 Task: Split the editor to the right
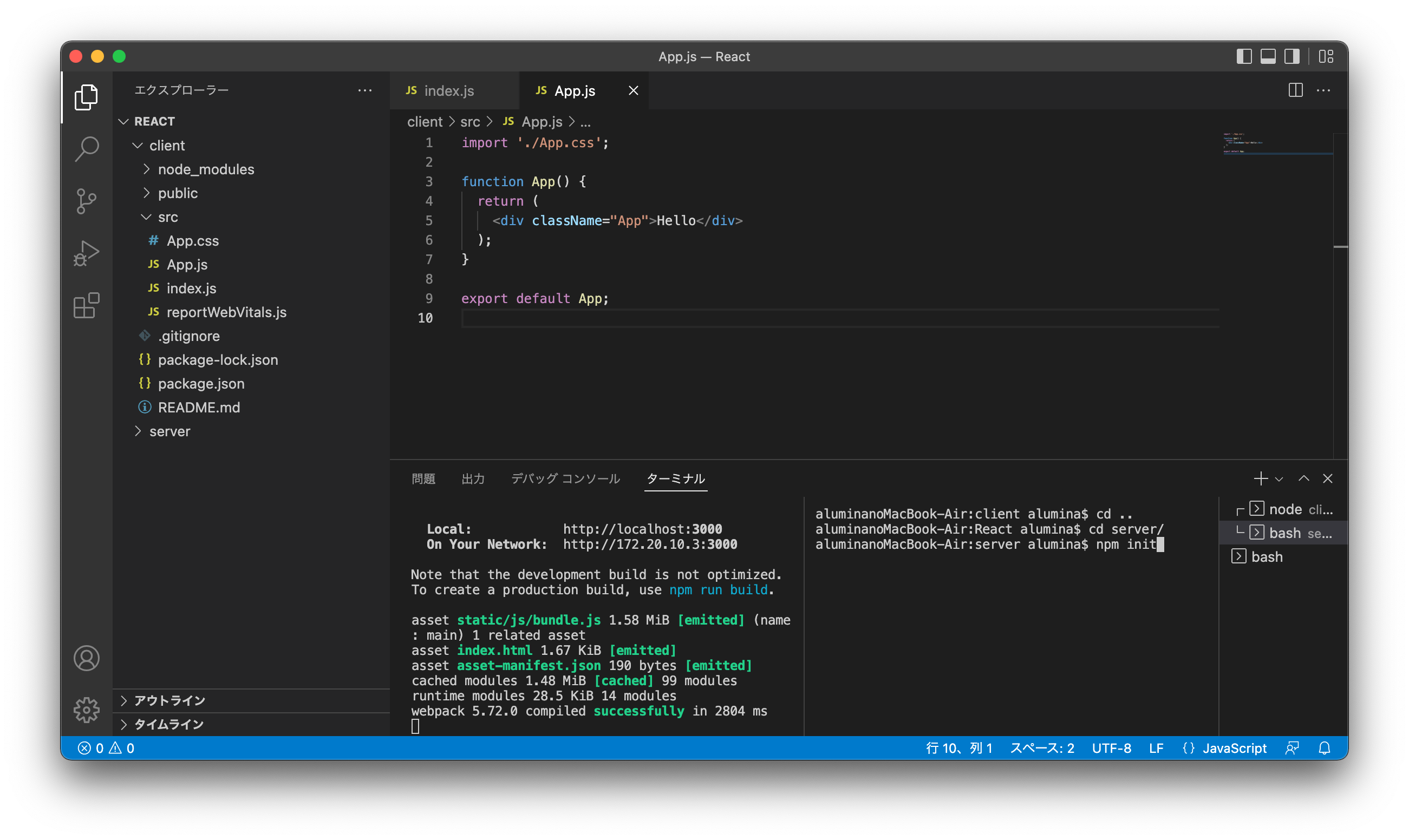[1295, 90]
